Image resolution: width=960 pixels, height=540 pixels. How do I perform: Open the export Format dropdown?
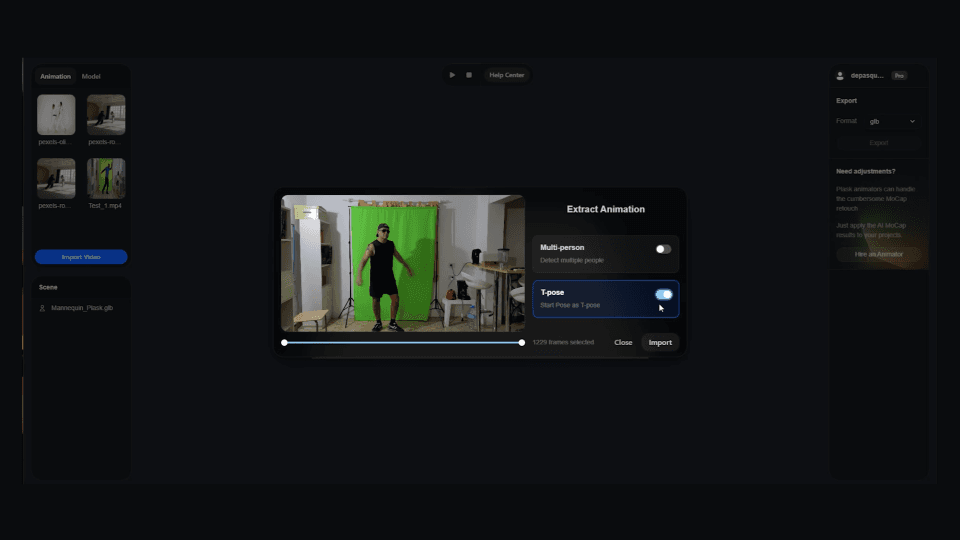click(892, 121)
